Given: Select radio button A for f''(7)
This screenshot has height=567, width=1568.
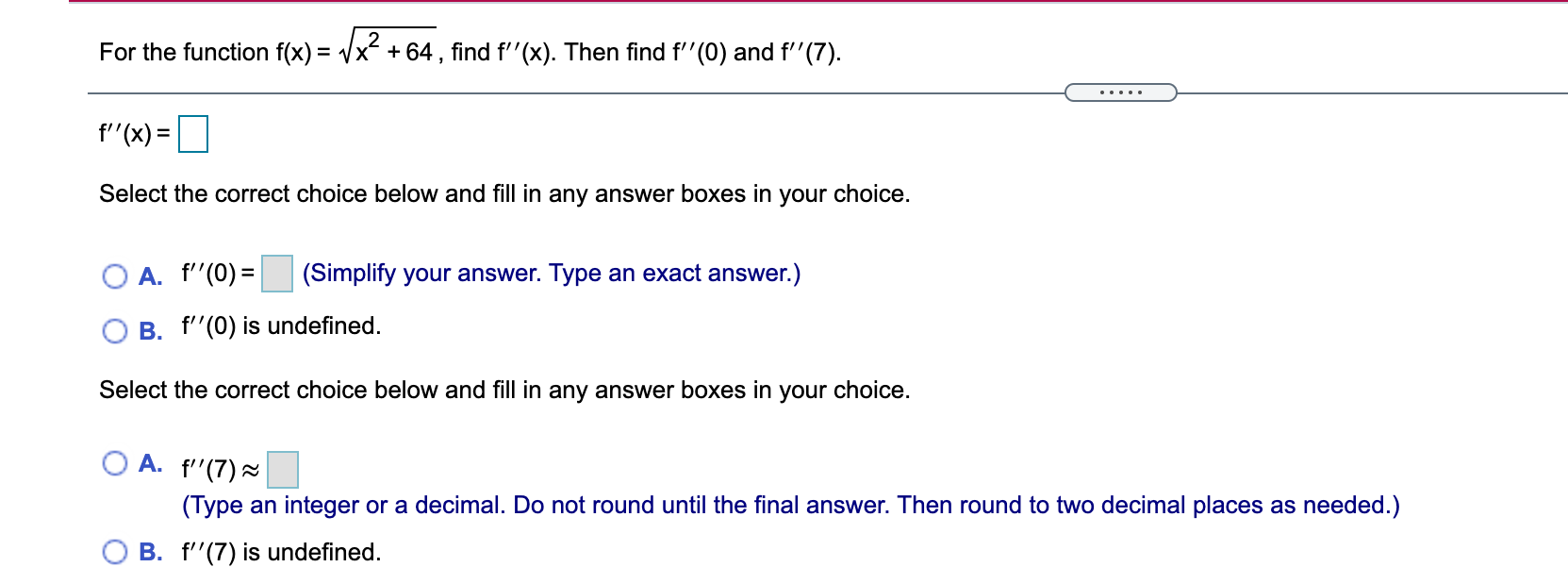Looking at the screenshot, I should tap(116, 461).
